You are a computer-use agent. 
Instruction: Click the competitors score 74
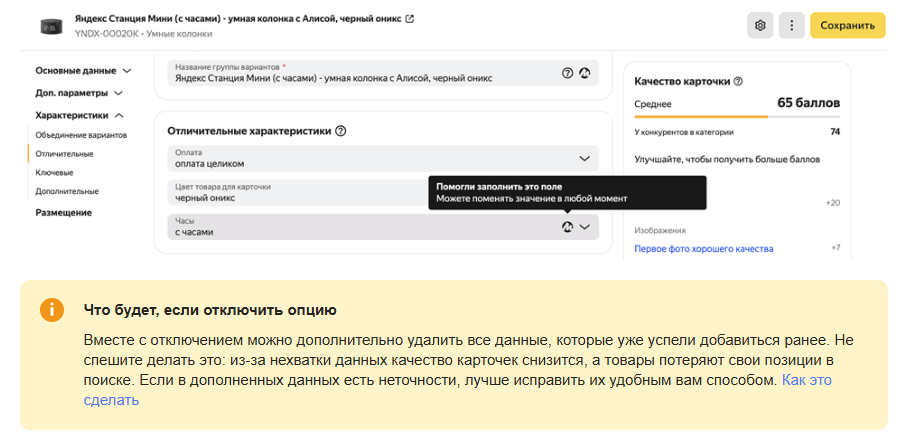tap(835, 132)
